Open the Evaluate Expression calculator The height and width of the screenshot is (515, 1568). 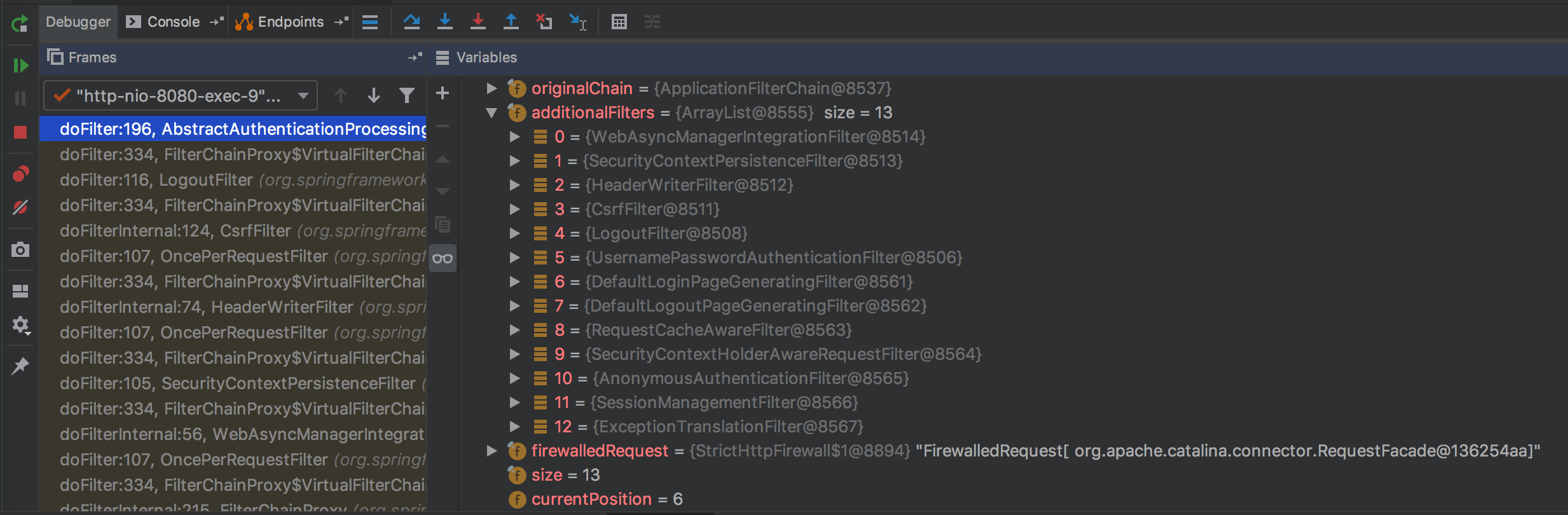point(619,22)
